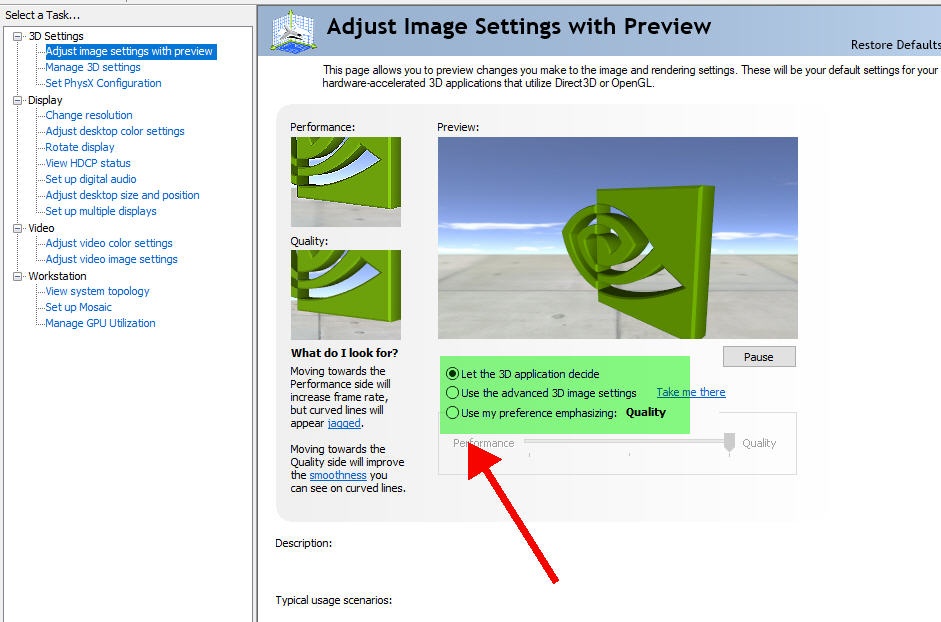This screenshot has height=622, width=941.
Task: Click the 'What do I look for?' heading
Action: [x=344, y=353]
